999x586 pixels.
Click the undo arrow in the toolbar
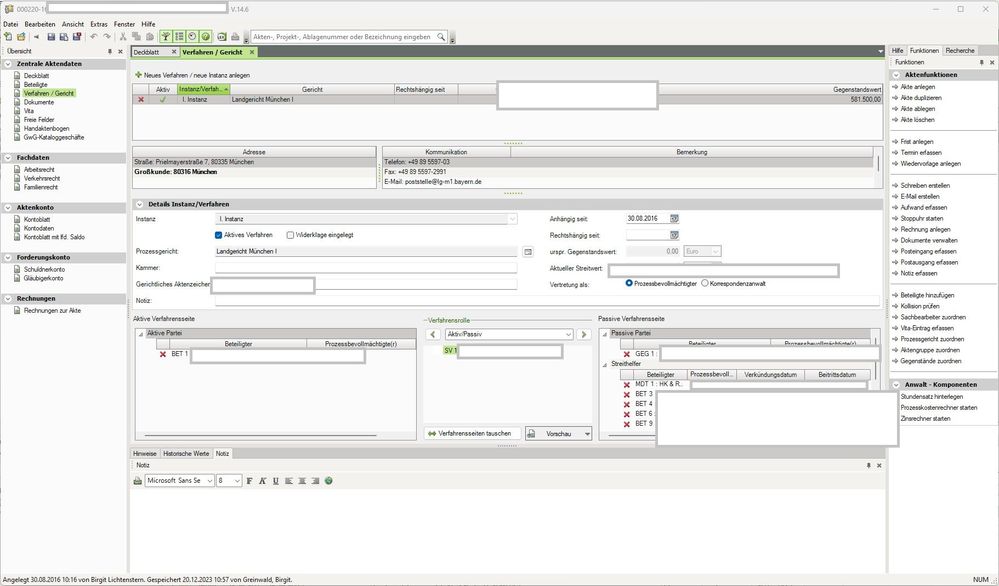click(x=93, y=37)
